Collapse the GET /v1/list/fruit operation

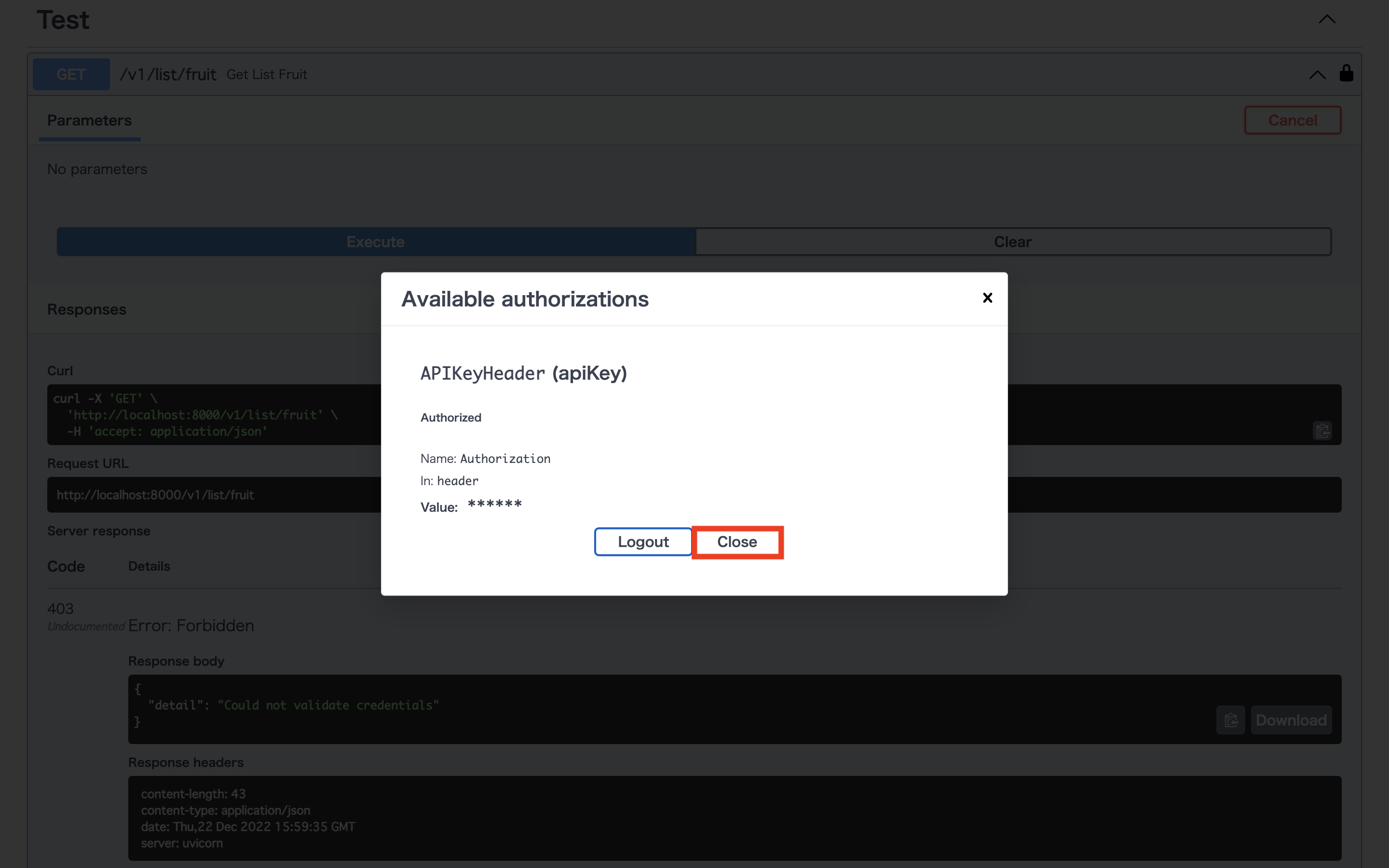pyautogui.click(x=1316, y=74)
